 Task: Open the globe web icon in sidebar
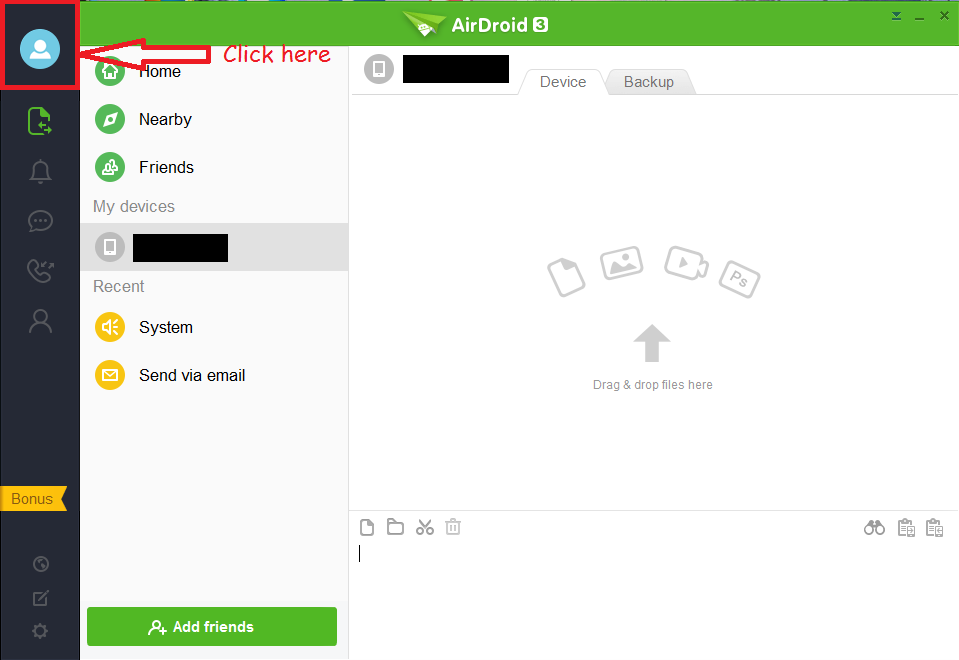(x=40, y=564)
